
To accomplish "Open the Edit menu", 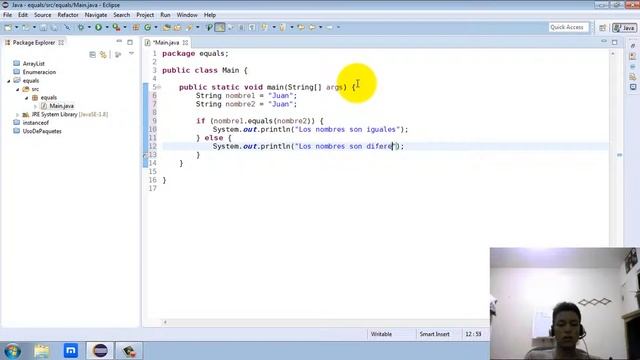I will tap(23, 15).
